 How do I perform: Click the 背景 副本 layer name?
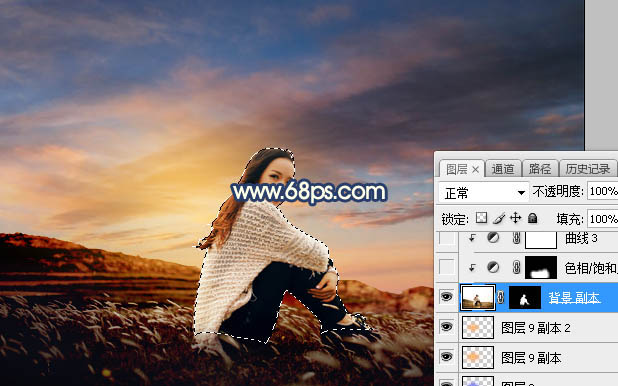click(x=574, y=298)
